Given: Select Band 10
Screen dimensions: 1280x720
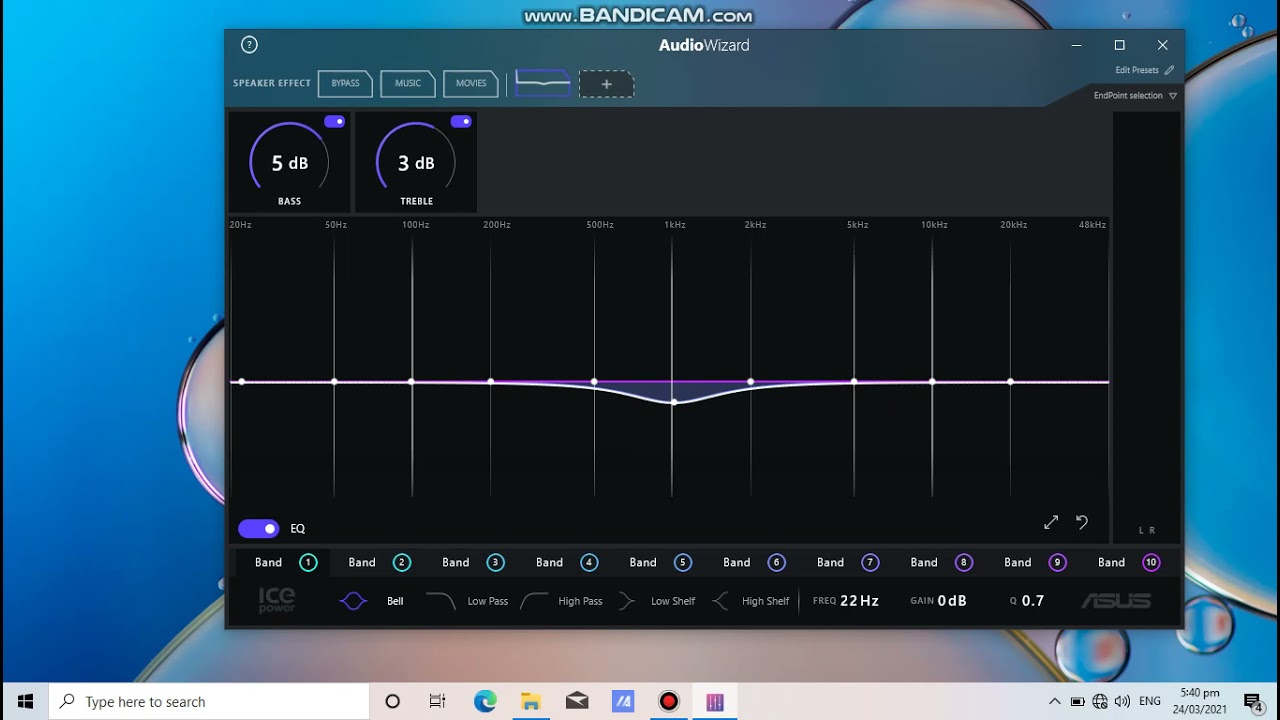Looking at the screenshot, I should point(1129,563).
